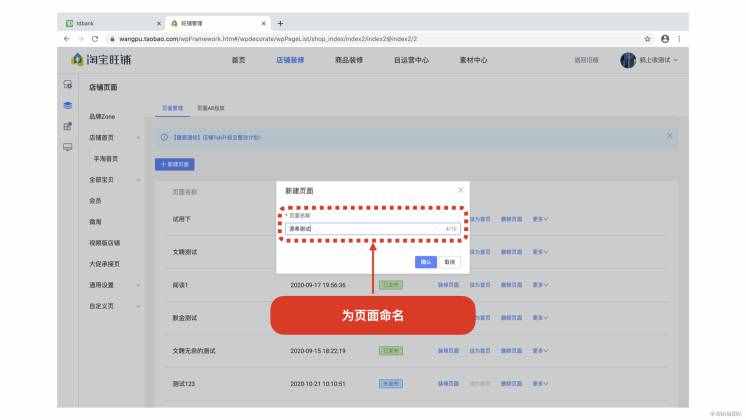Click the delete page link in the 2020-09-15 row
746x420 pixels.
pos(511,351)
